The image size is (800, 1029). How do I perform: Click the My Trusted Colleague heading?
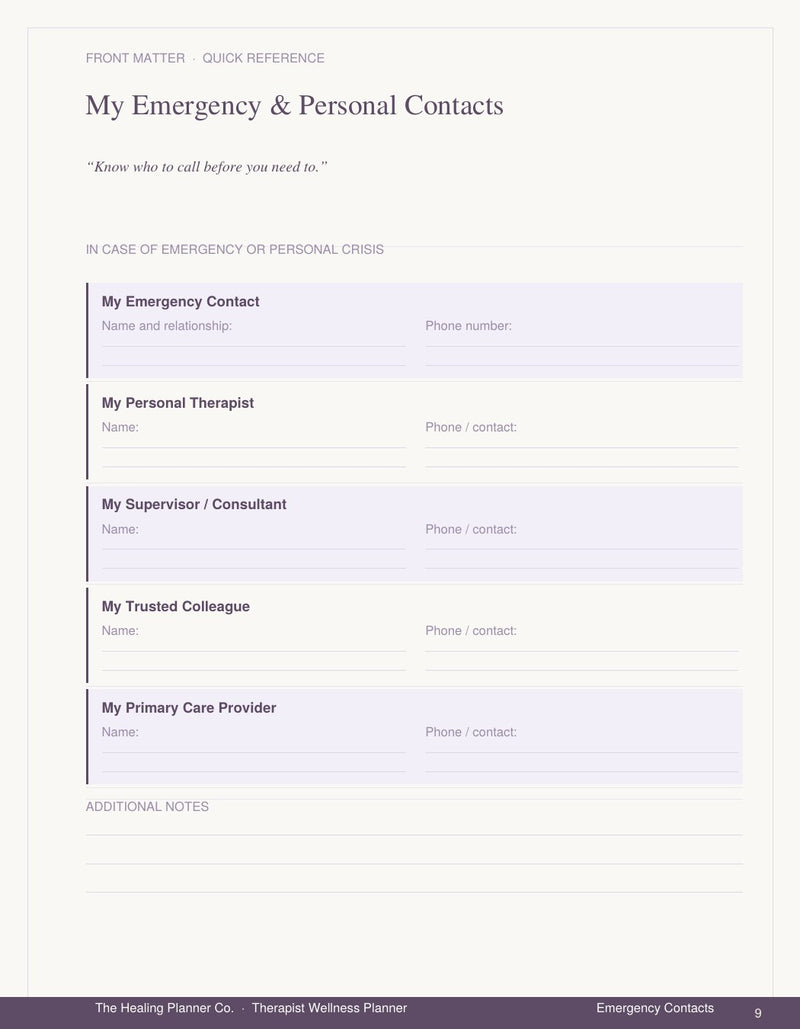click(x=176, y=606)
